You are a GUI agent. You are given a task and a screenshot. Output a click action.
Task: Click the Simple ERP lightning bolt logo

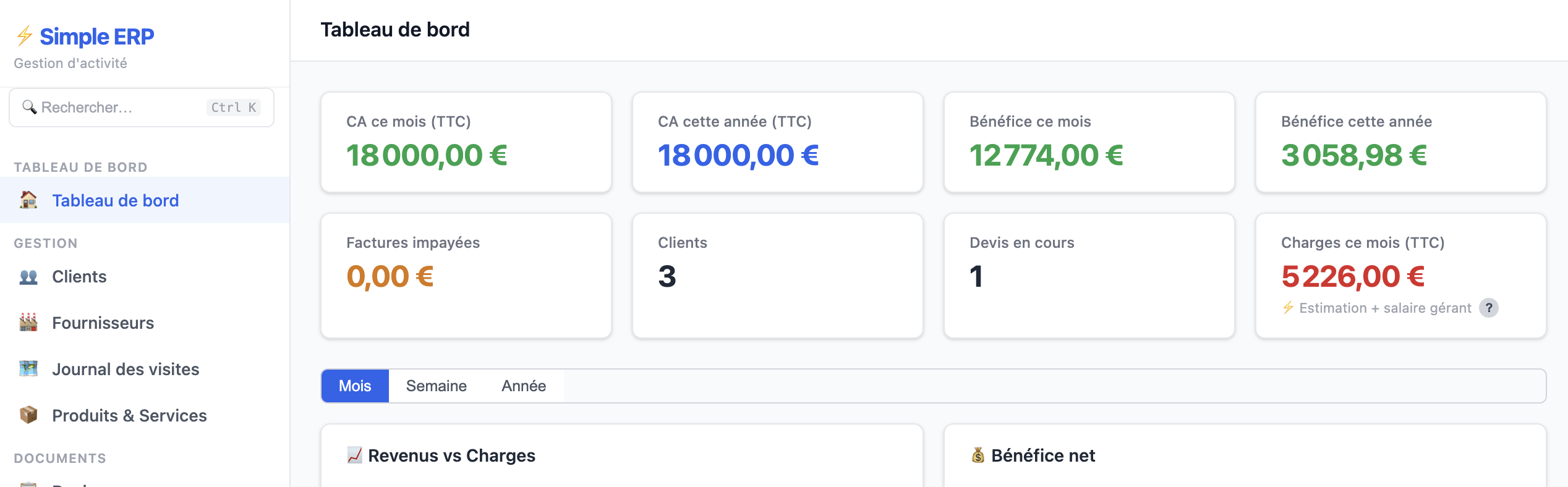(24, 36)
